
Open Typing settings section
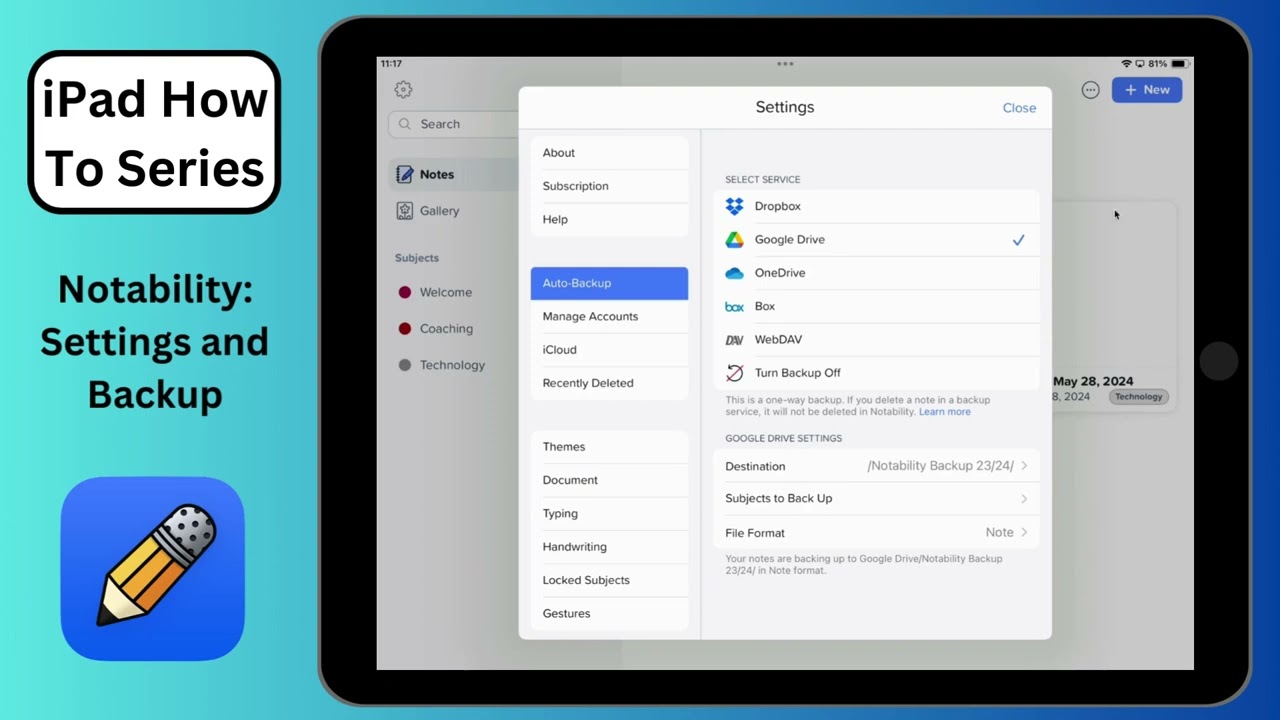[x=609, y=513]
